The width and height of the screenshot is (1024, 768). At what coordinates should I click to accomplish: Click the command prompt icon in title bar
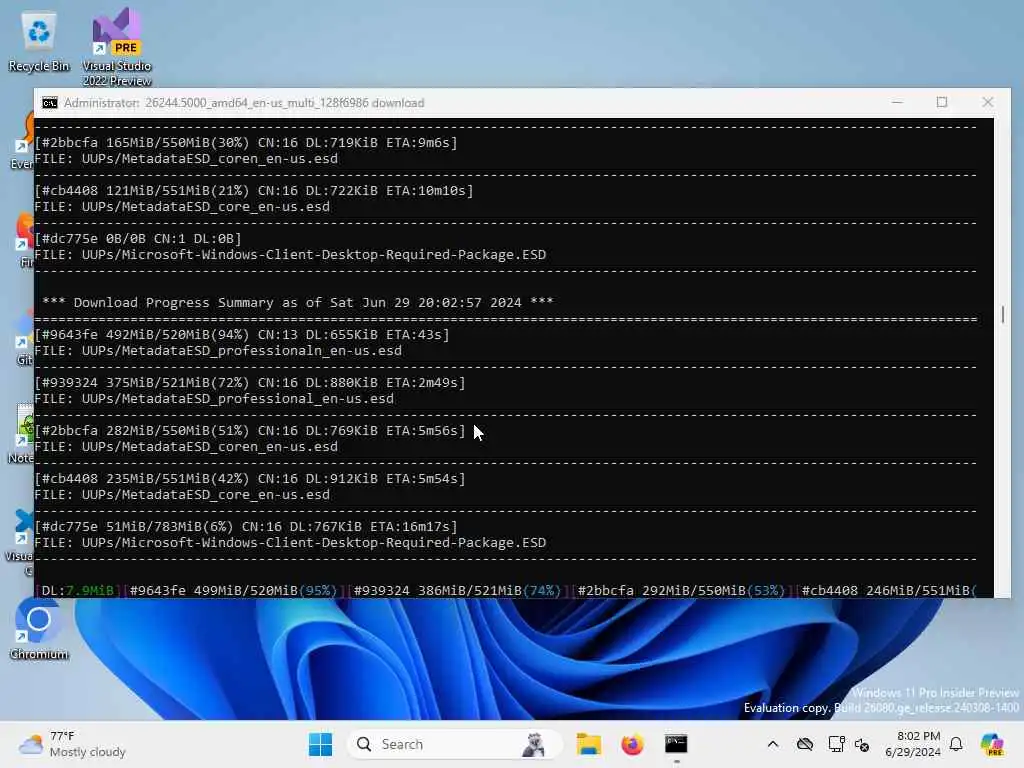click(x=50, y=103)
